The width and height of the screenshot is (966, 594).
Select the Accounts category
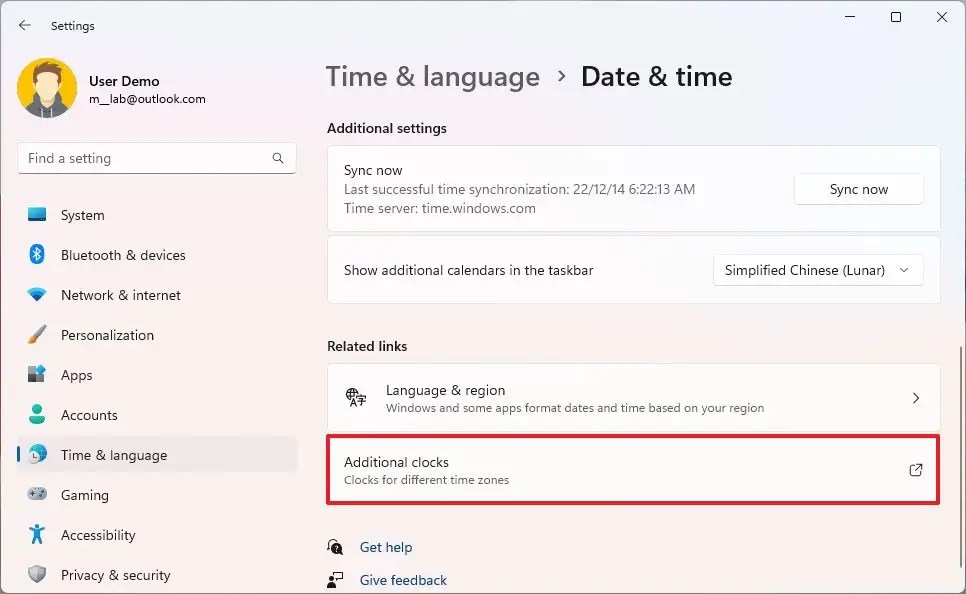tap(157, 415)
